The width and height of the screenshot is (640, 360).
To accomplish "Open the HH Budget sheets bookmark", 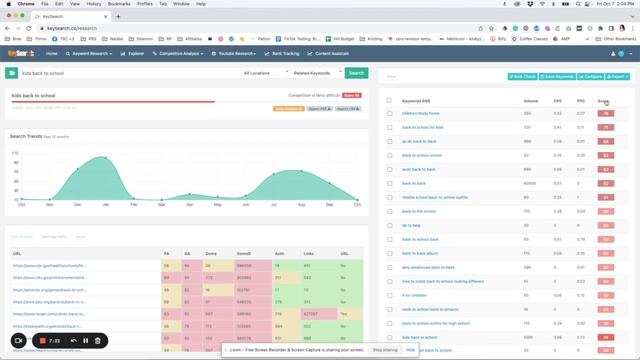I will [x=340, y=39].
